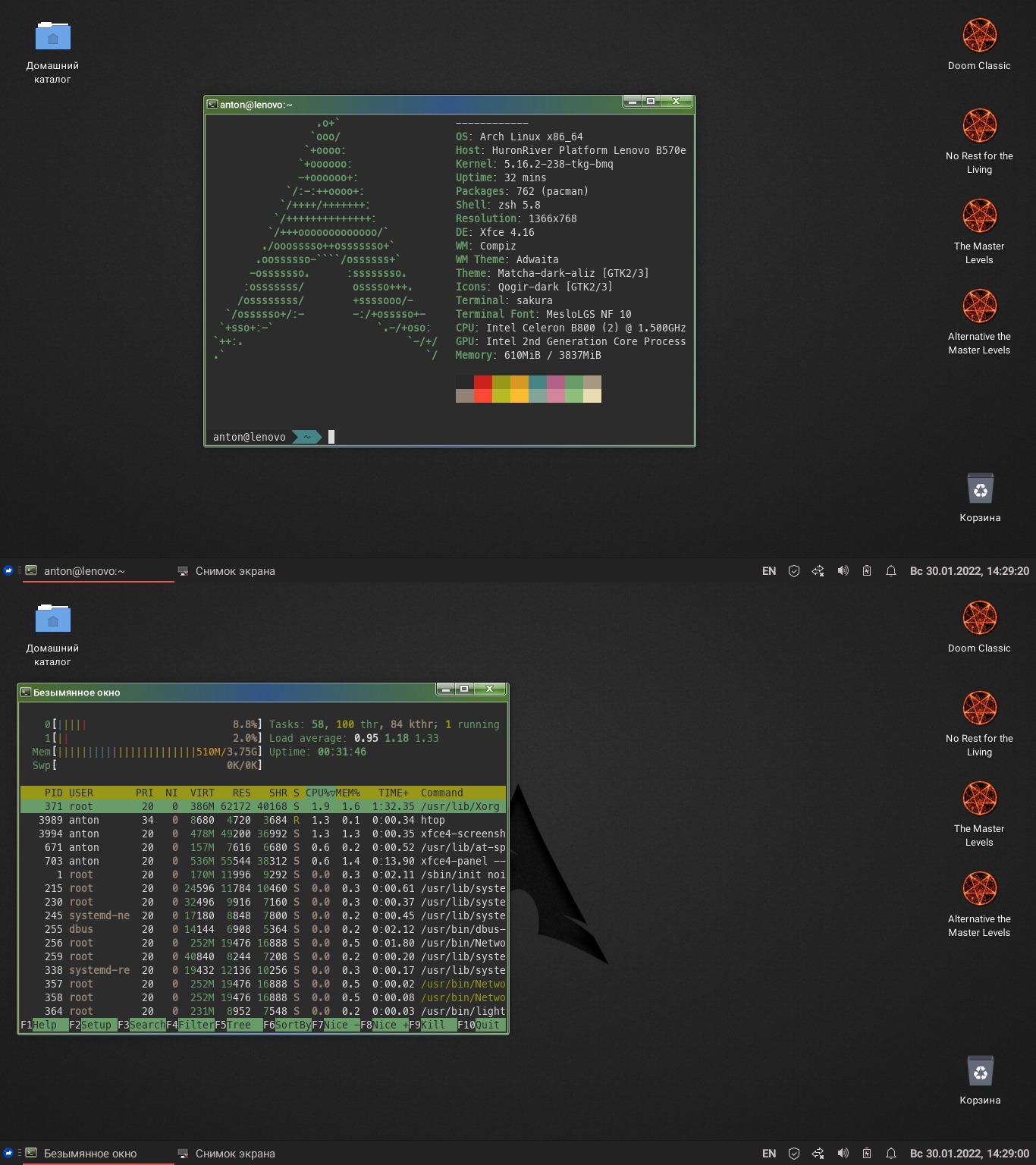Viewport: 1036px width, 1165px height.
Task: Click F3 Search in htop
Action: pos(141,1025)
